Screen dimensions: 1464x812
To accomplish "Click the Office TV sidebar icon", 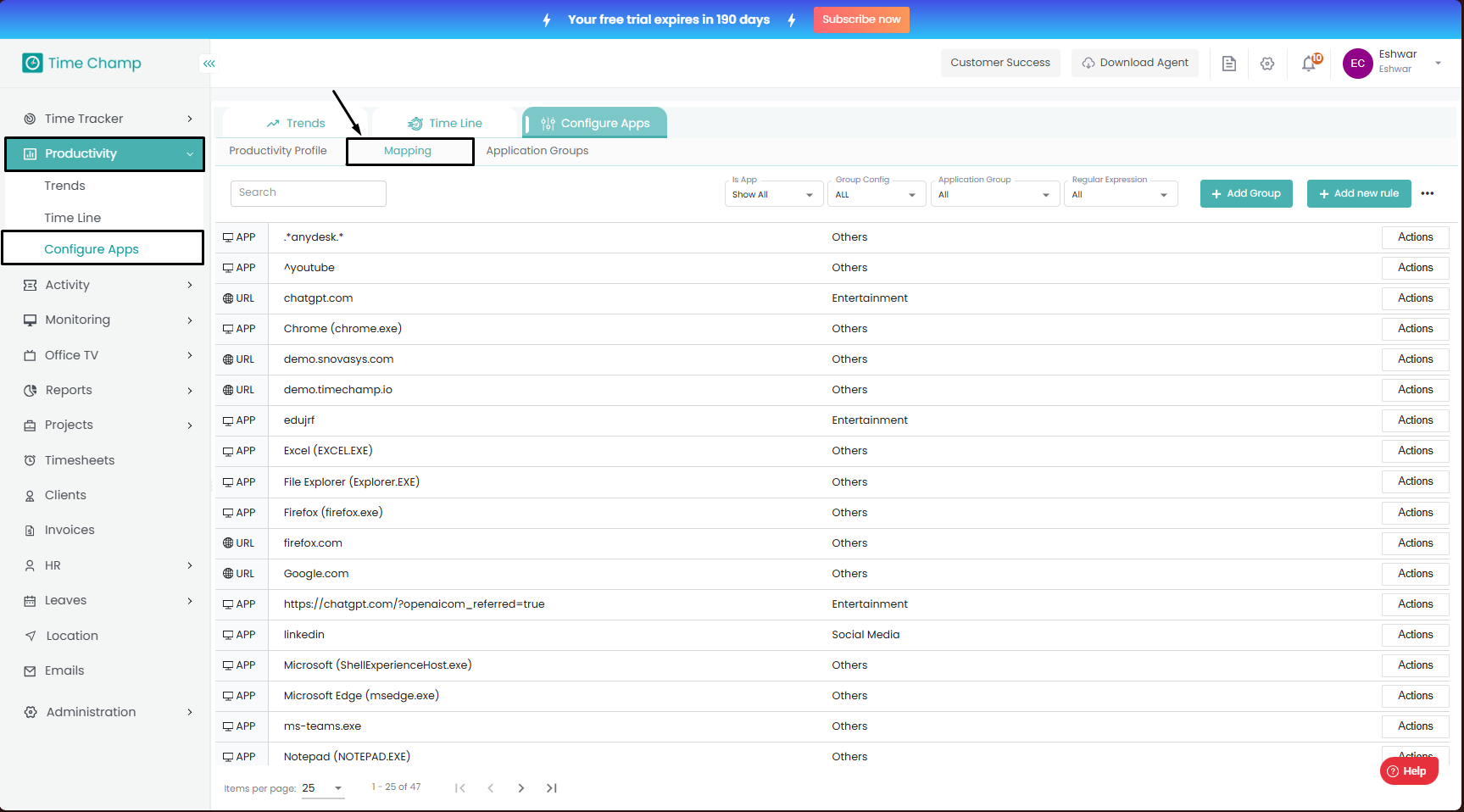I will (x=30, y=355).
